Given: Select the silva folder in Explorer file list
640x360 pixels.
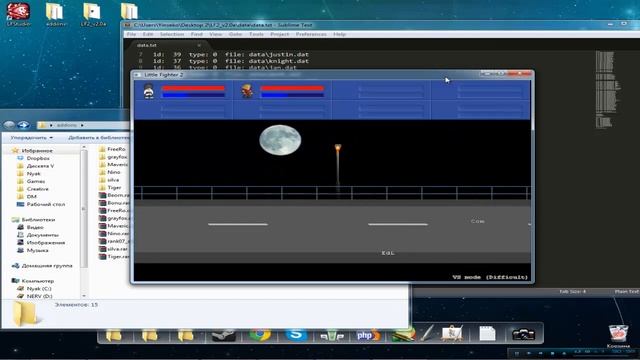Looking at the screenshot, I should (x=109, y=180).
